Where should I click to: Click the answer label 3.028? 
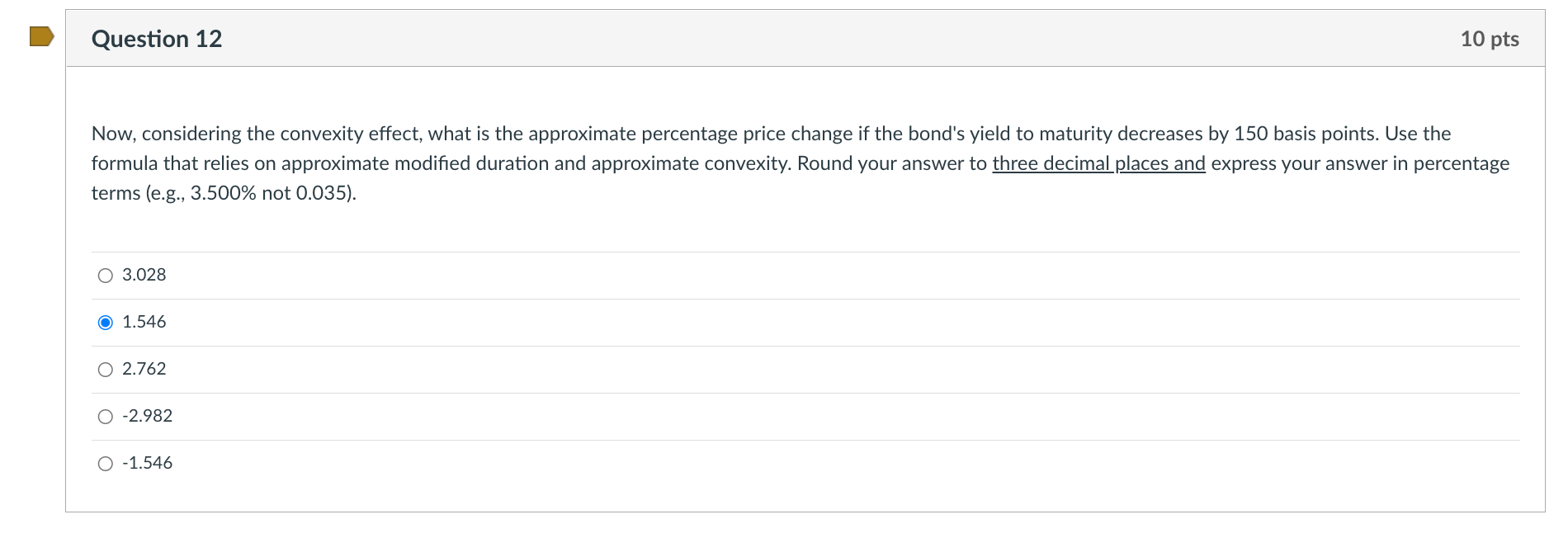pyautogui.click(x=144, y=275)
